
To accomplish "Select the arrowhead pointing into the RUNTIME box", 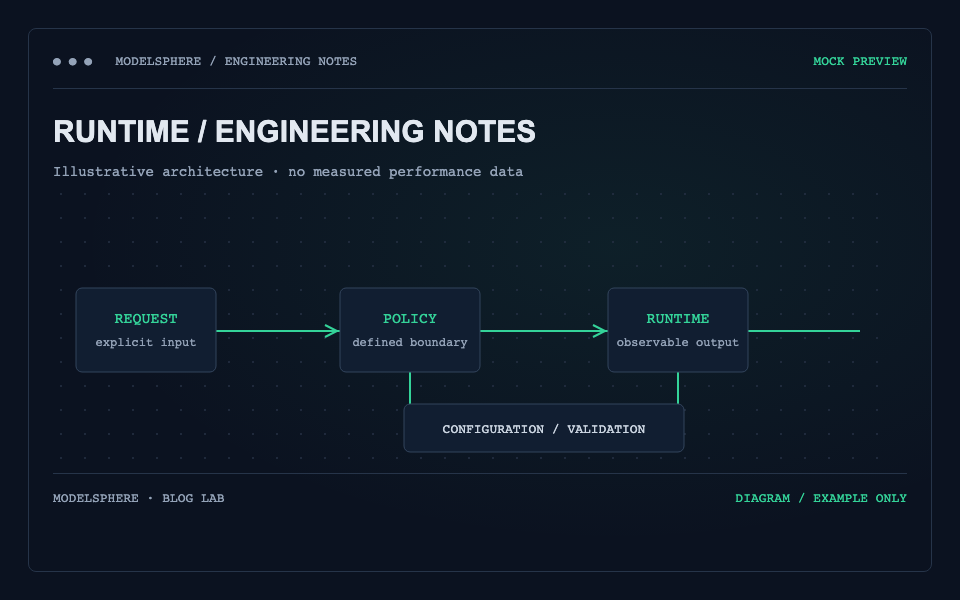I will 600,331.
